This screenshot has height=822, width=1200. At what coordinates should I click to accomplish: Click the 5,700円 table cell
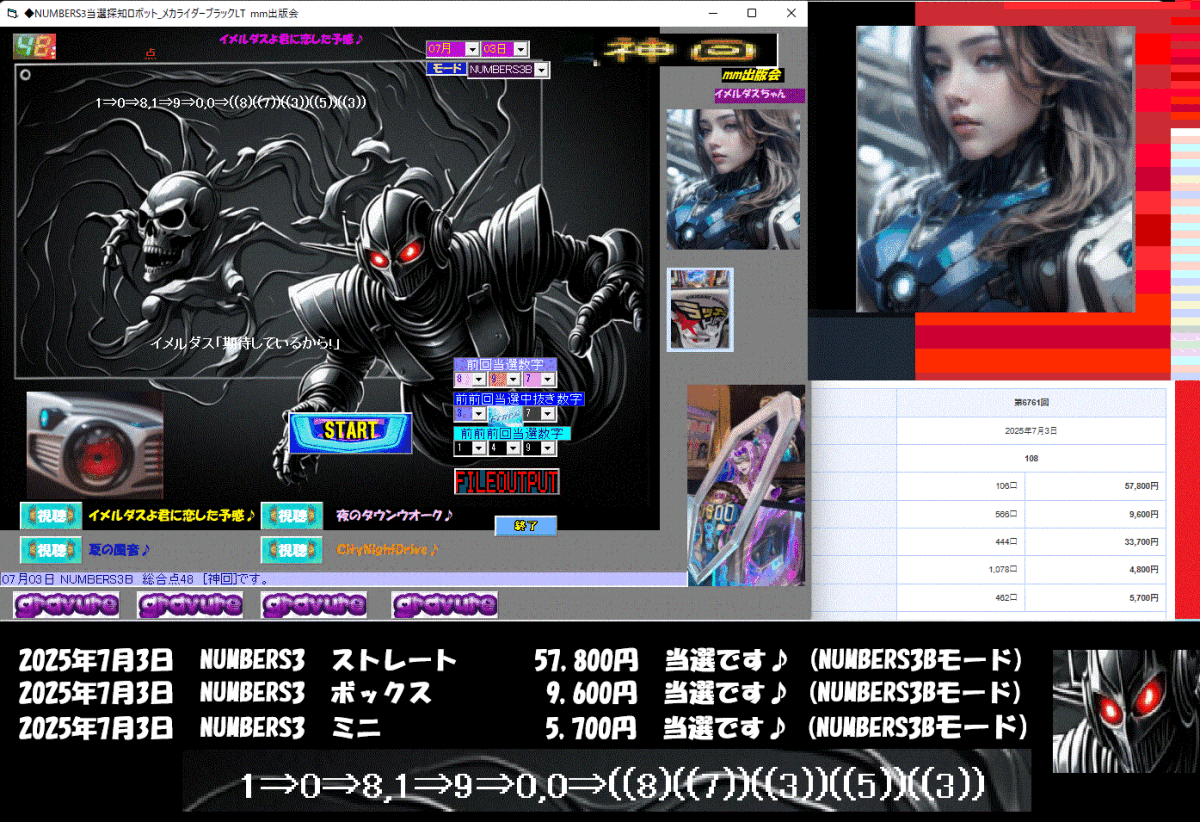[1095, 598]
